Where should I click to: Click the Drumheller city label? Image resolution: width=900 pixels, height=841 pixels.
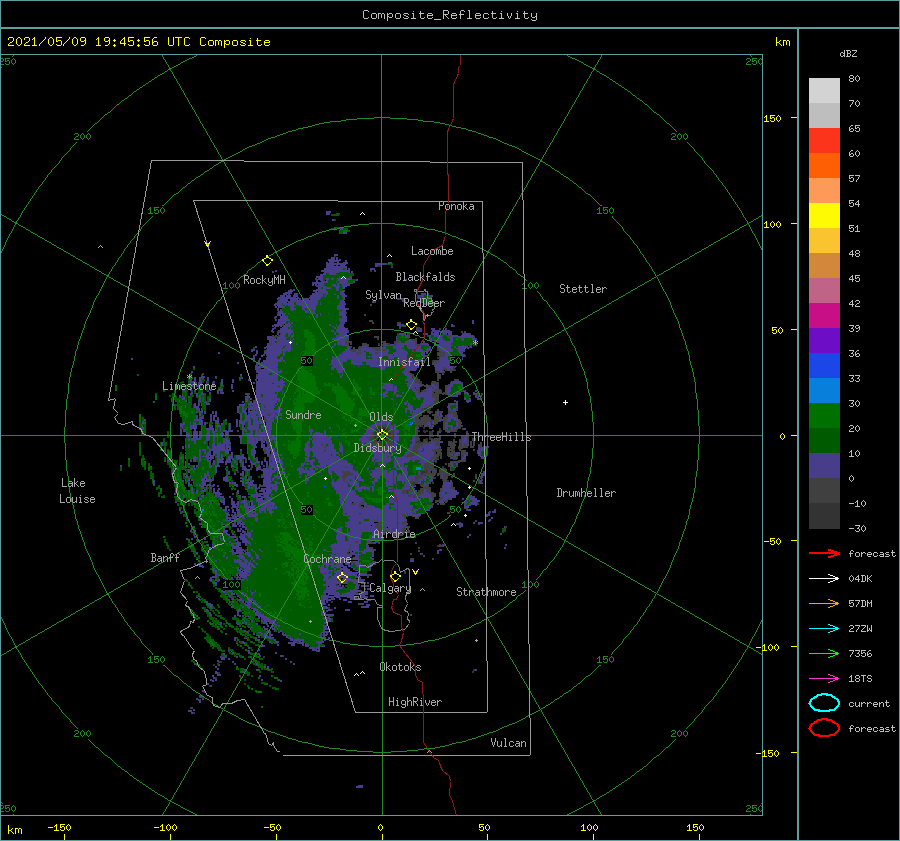pos(586,493)
